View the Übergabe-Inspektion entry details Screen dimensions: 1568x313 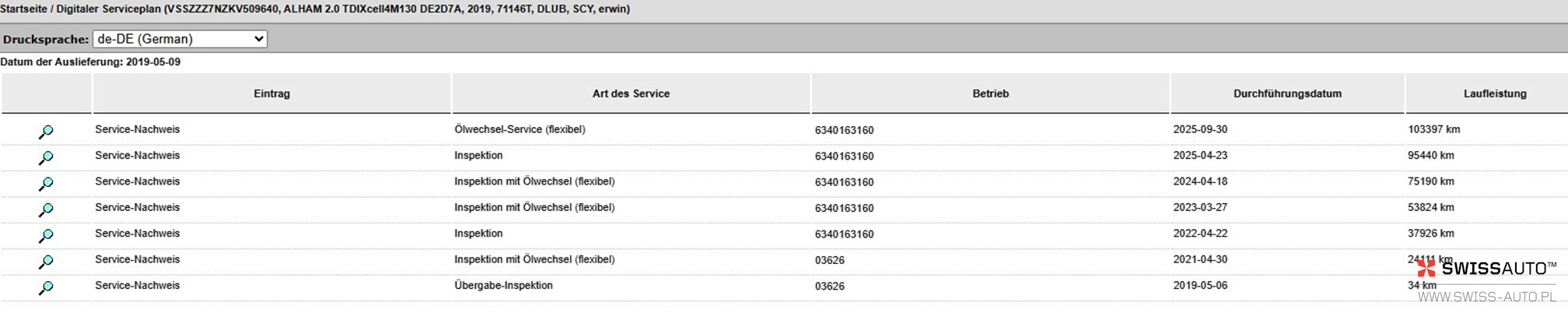coord(46,287)
